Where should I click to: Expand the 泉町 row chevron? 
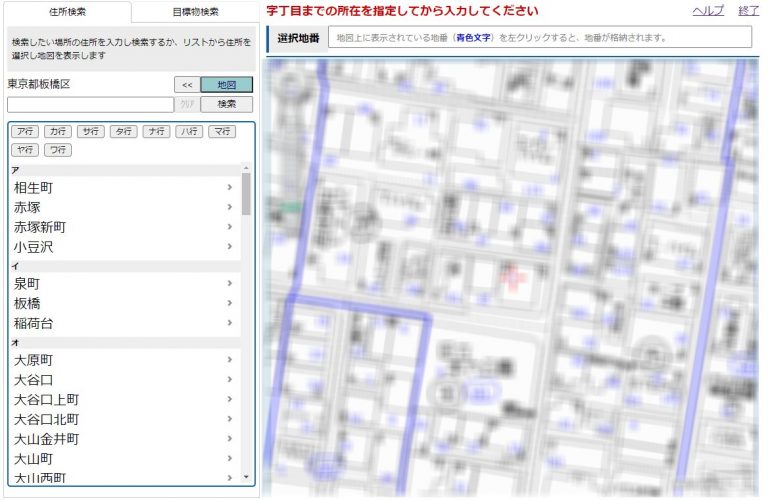click(230, 283)
